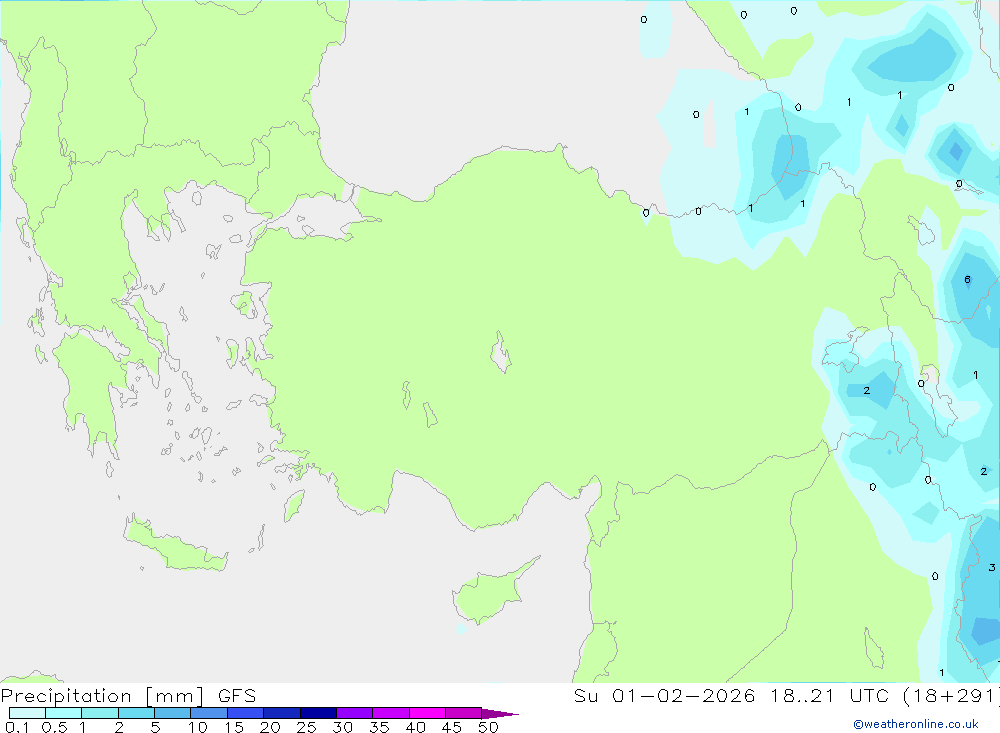Pick the 5–10 mm legend swatch
This screenshot has width=1000, height=733.
click(x=173, y=713)
